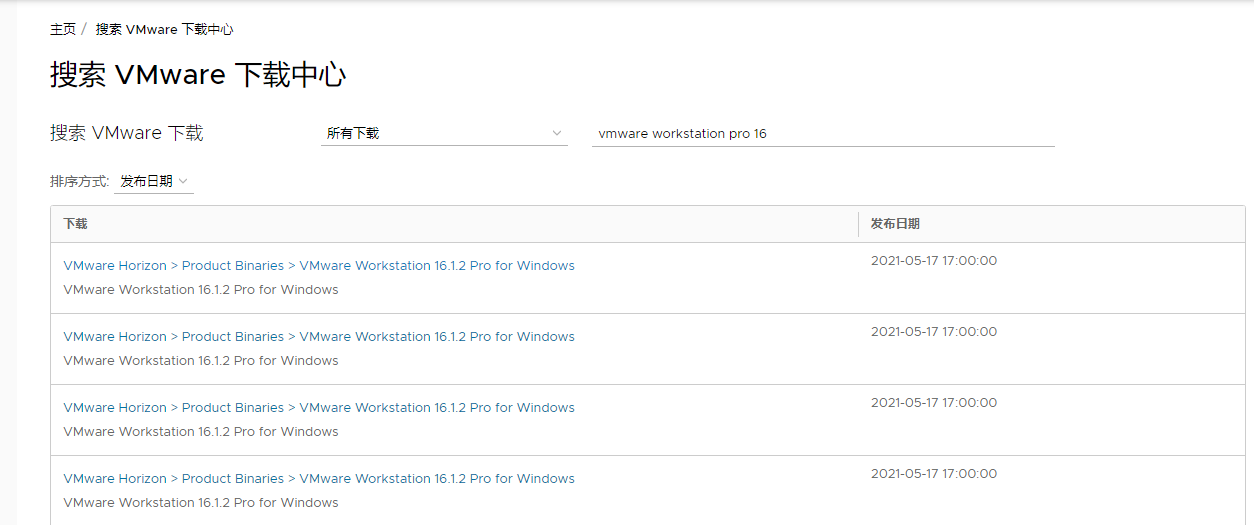
Task: Click the chevron arrow of 所有下载 dropdown
Action: click(x=557, y=133)
